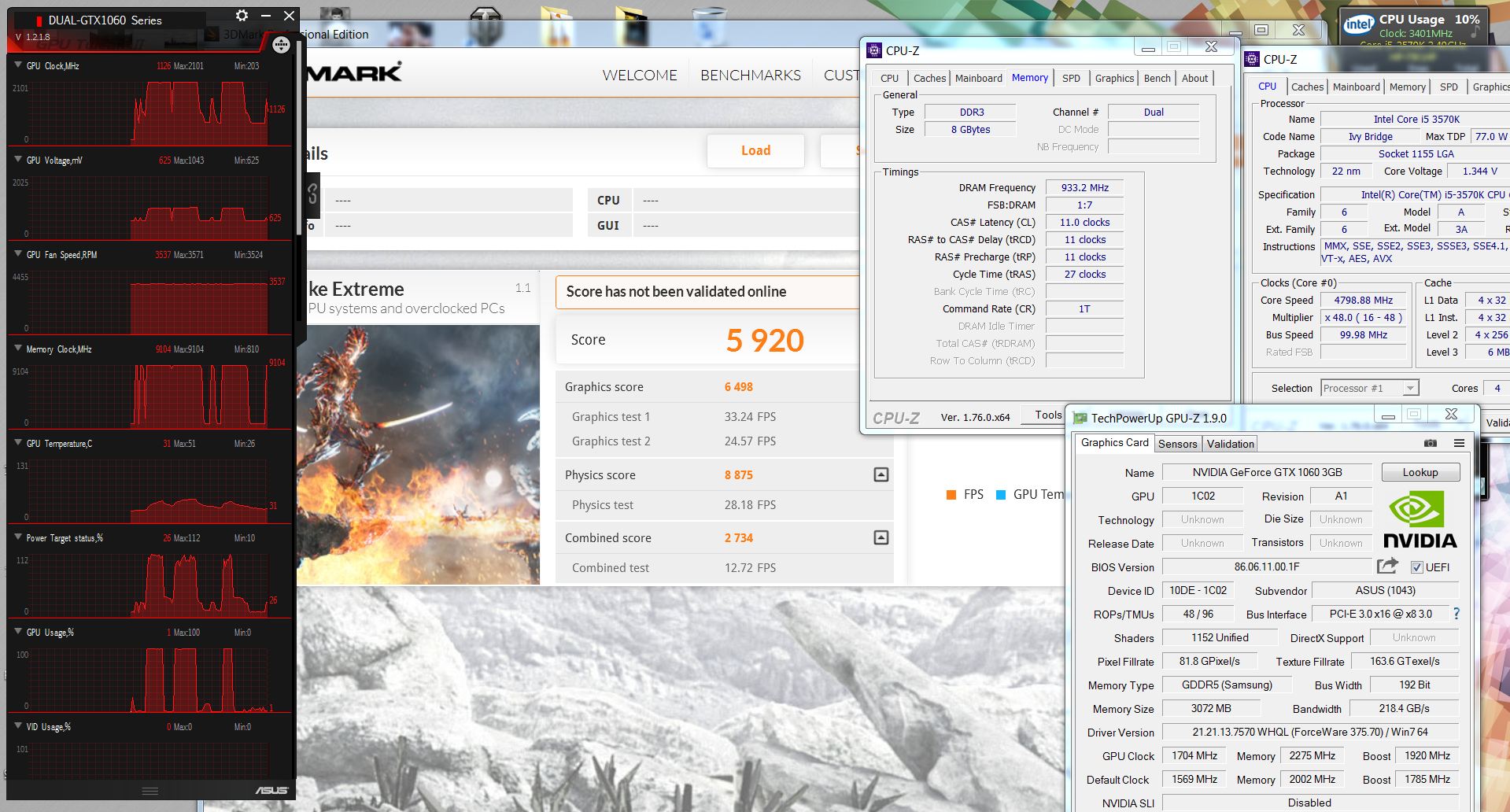
Task: Click the CPU-Z title bar icon of Memory window
Action: click(874, 50)
